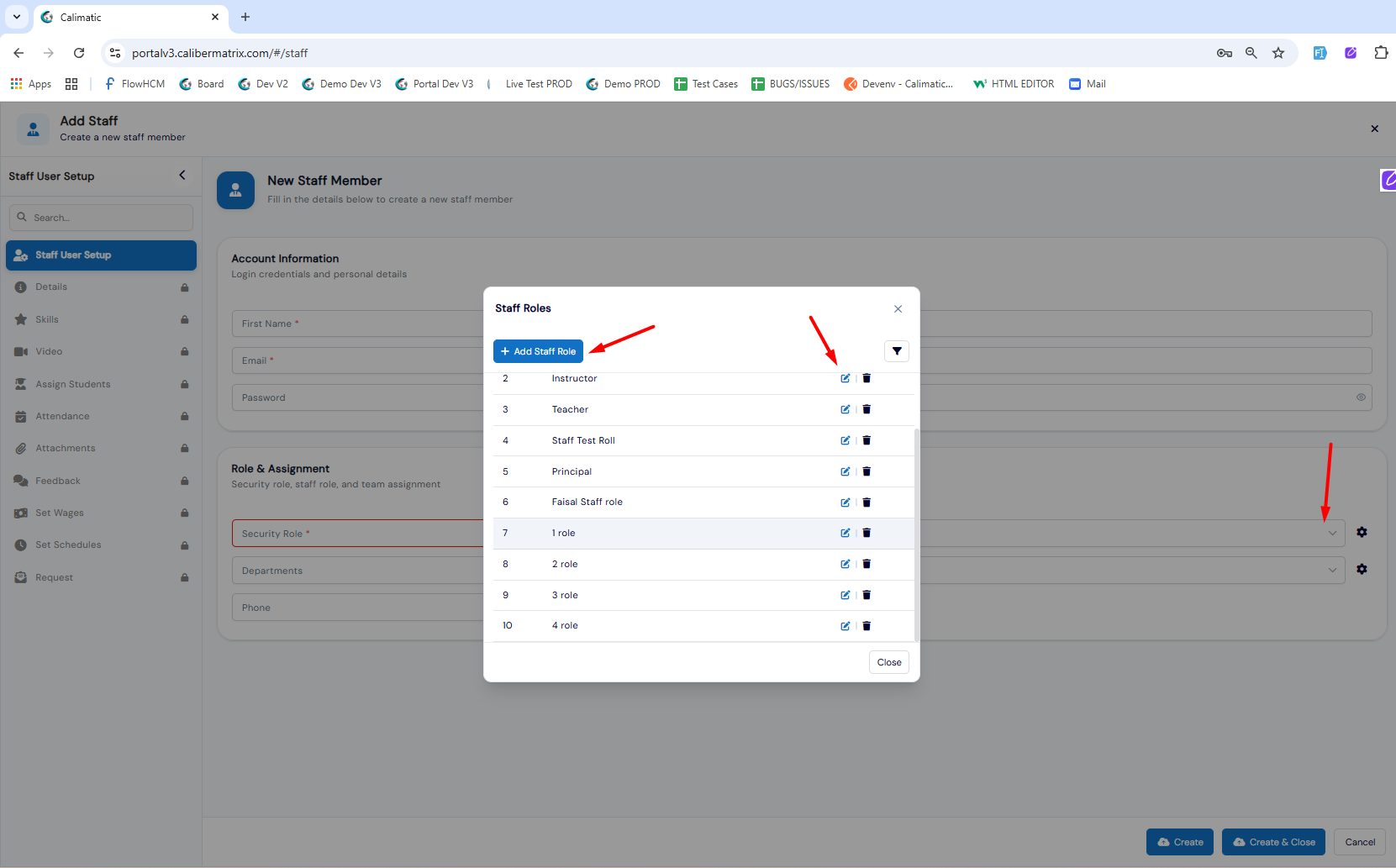Viewport: 1396px width, 868px height.
Task: Delete the '1 role' entry
Action: pyautogui.click(x=867, y=533)
